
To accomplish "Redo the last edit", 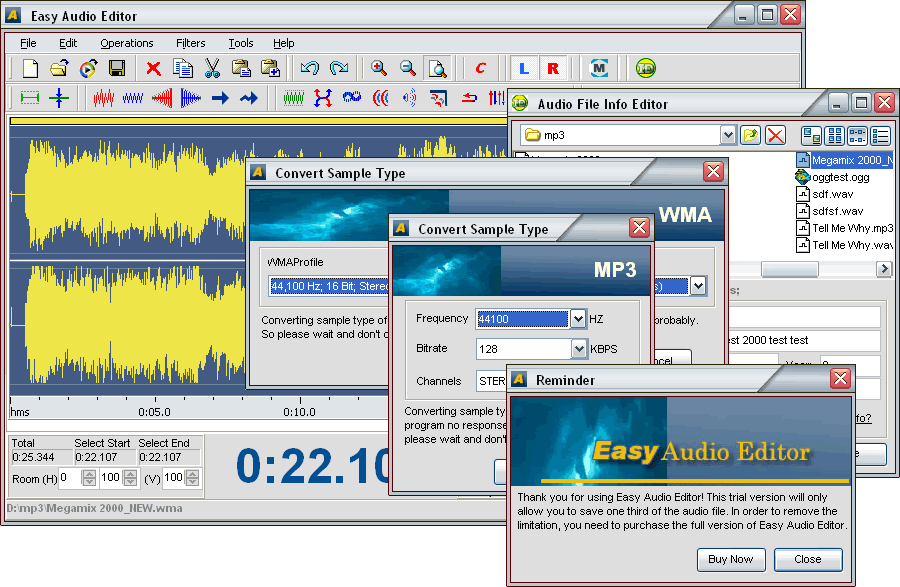I will (339, 68).
